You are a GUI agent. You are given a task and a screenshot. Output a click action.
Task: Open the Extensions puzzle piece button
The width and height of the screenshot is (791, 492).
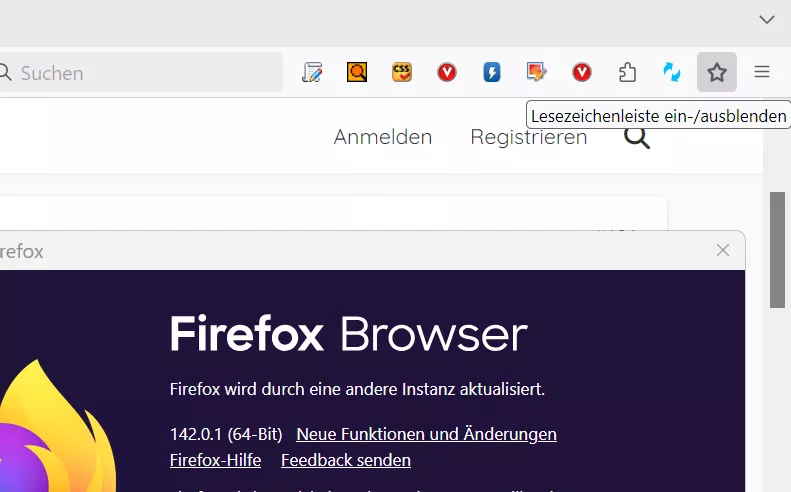(x=627, y=72)
